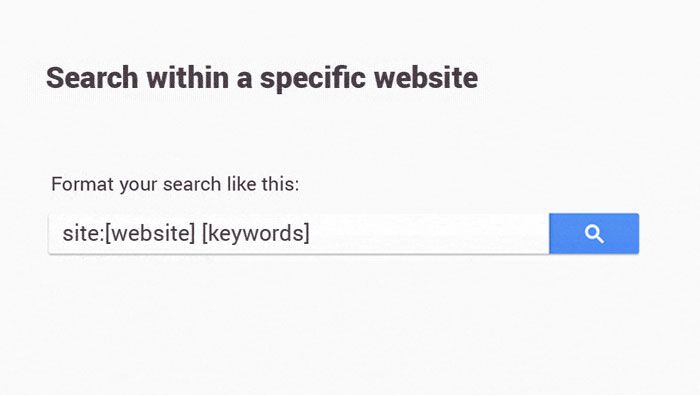Viewport: 700px width, 396px height.
Task: Click the '[website]' placeholder in the search box
Action: [x=150, y=233]
